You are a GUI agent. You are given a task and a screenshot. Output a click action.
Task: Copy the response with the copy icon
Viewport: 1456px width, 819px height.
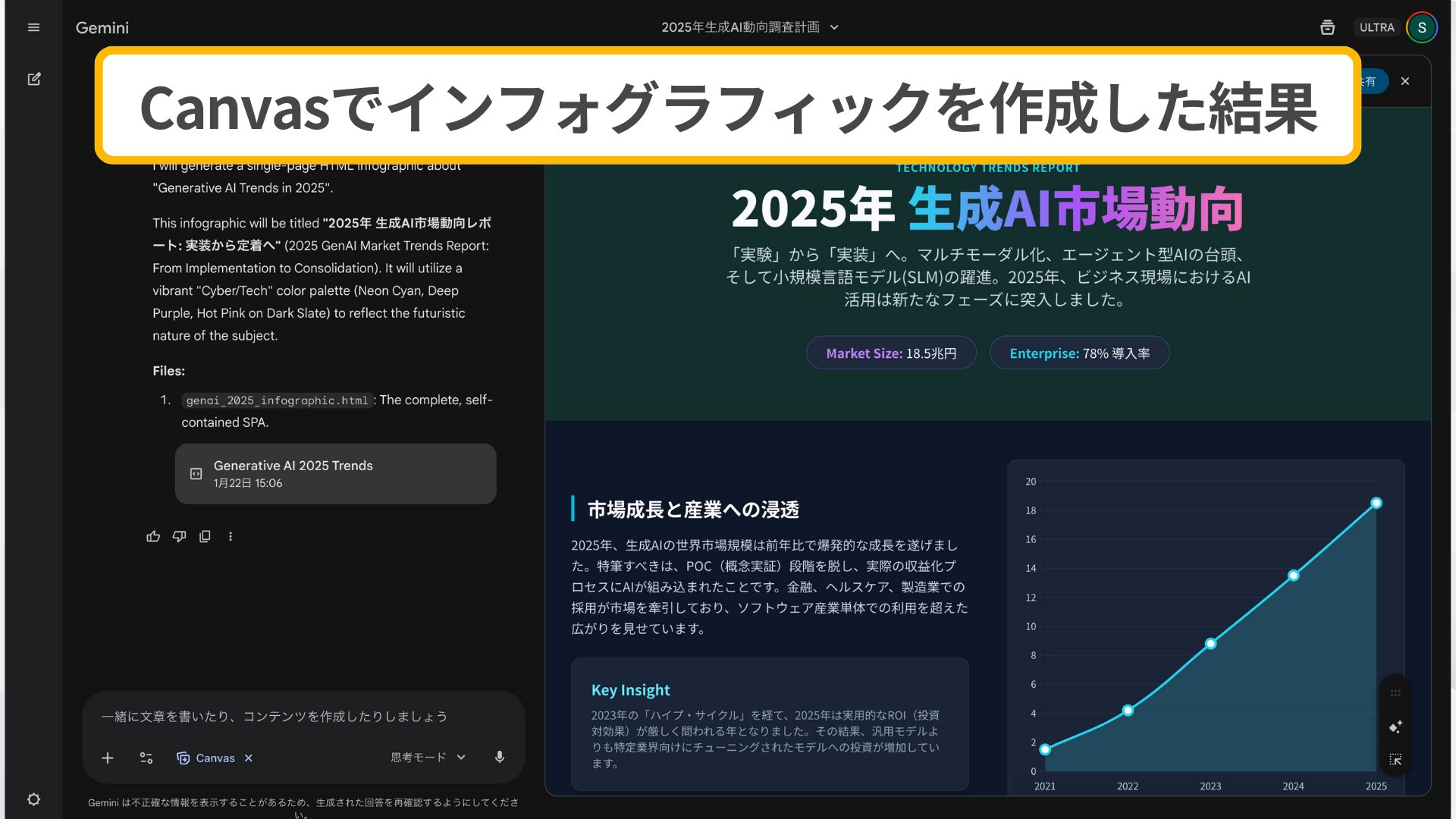pos(205,536)
